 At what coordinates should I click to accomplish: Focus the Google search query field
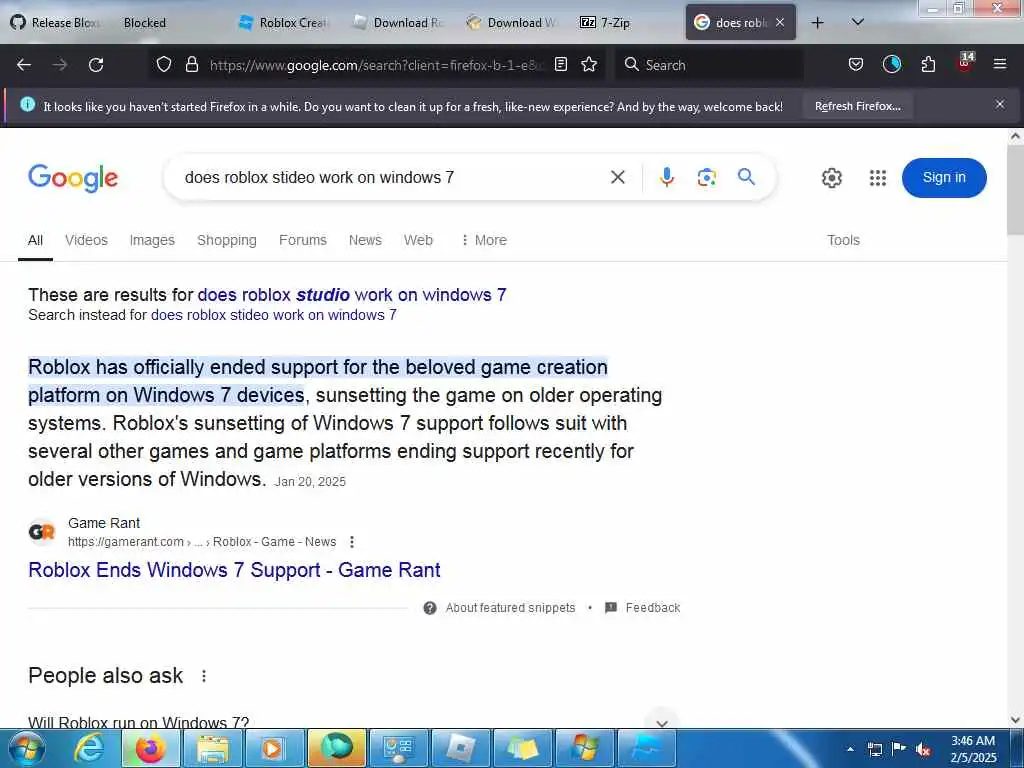pyautogui.click(x=392, y=177)
